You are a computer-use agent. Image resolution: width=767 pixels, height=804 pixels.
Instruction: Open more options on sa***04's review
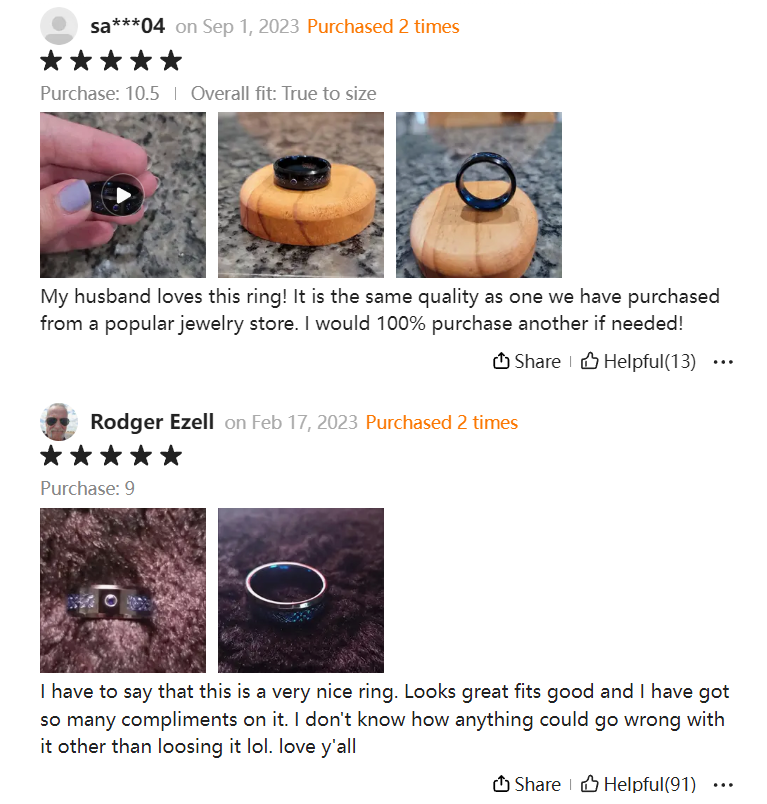(723, 362)
